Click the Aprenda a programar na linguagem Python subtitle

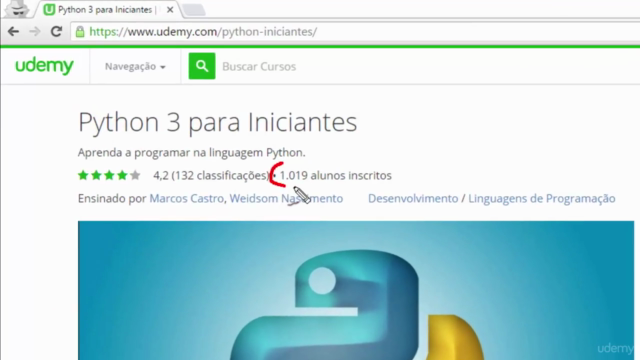(191, 153)
